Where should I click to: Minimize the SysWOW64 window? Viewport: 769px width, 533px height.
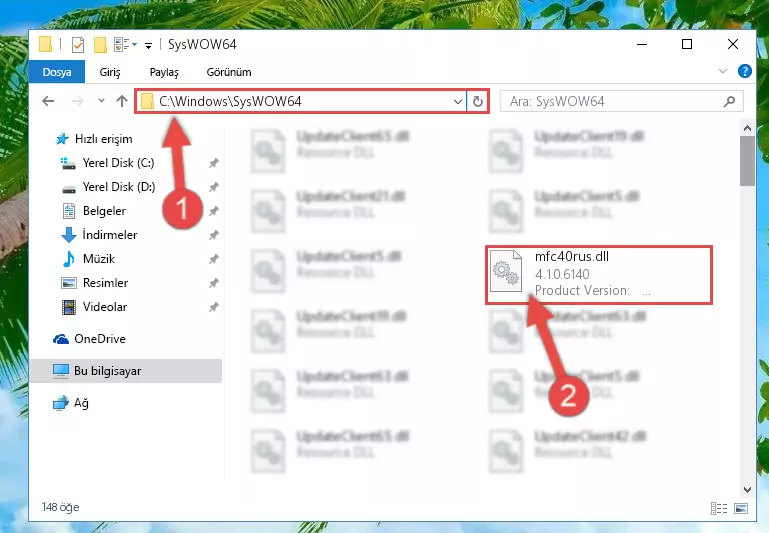click(x=641, y=45)
